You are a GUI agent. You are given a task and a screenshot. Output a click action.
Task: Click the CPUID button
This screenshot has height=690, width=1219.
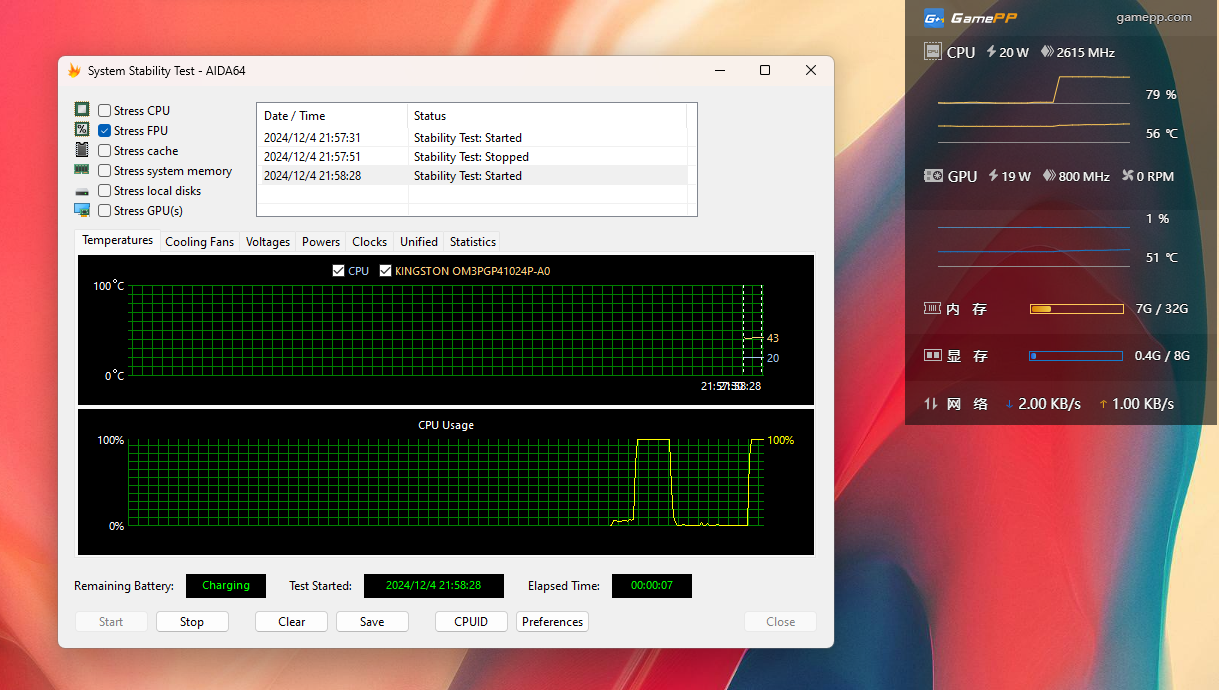coord(471,622)
